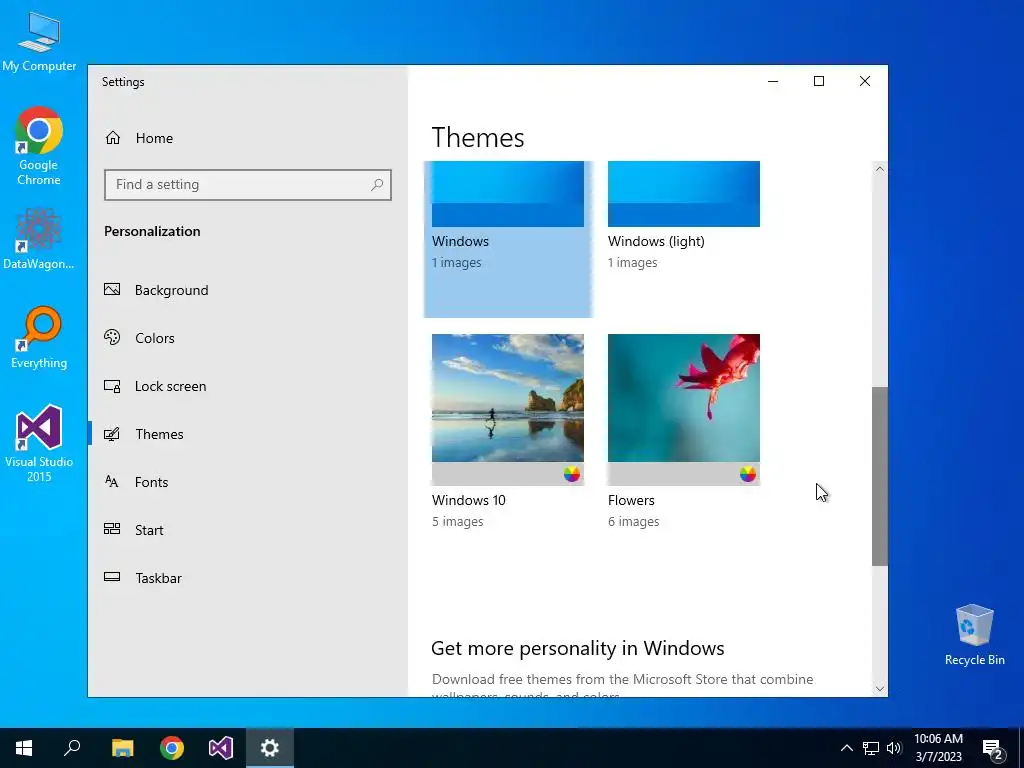Click the '6 images' caption
This screenshot has width=1024, height=768.
click(633, 522)
